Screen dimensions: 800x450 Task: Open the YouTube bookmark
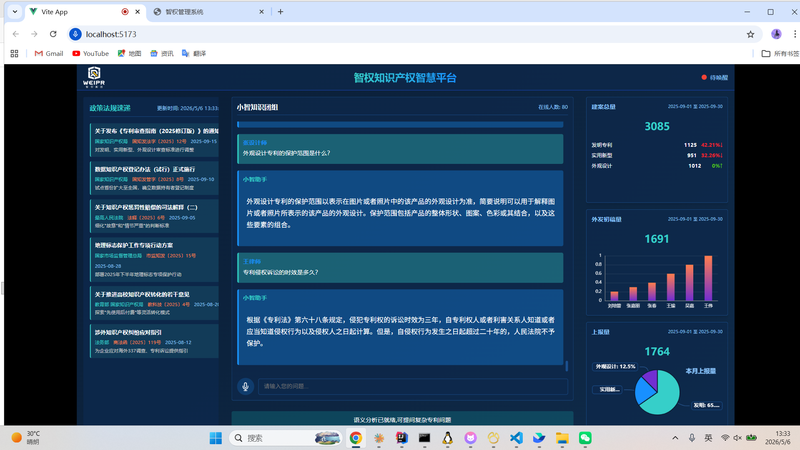coord(90,54)
